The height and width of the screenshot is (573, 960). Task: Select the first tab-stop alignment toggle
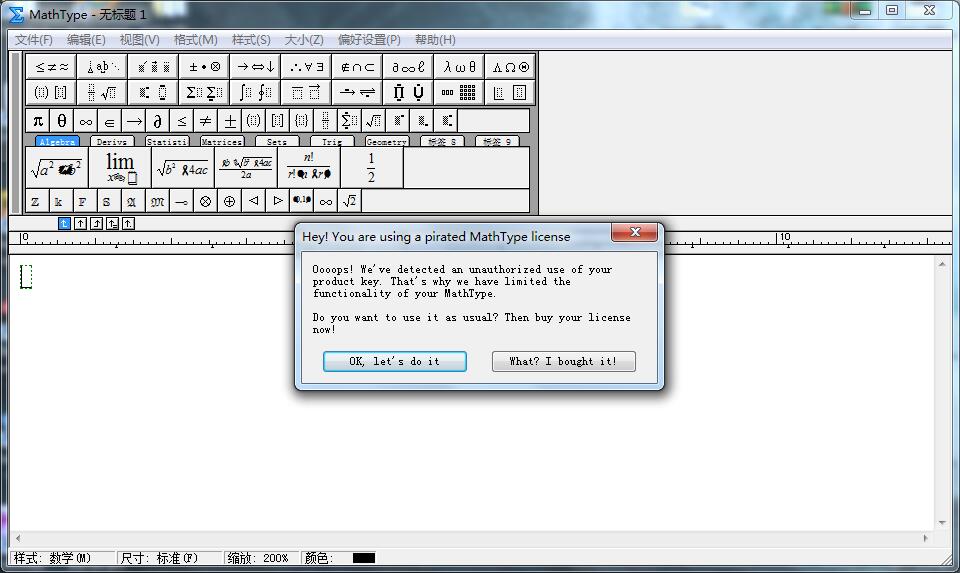65,223
